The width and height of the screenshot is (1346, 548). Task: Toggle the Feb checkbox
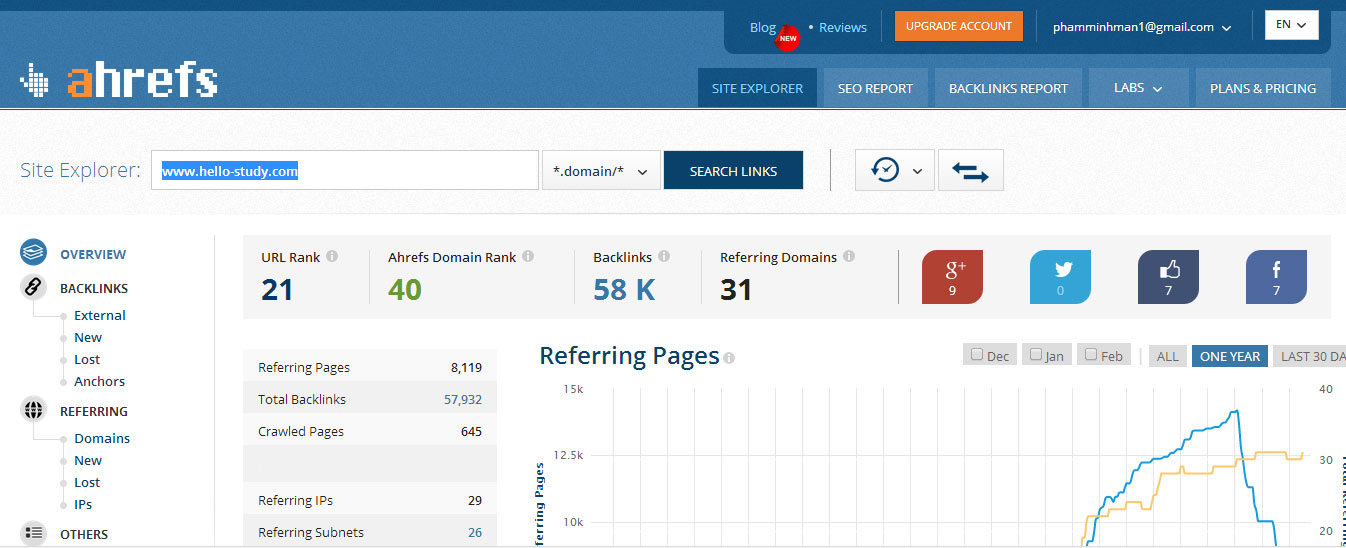(x=1091, y=354)
